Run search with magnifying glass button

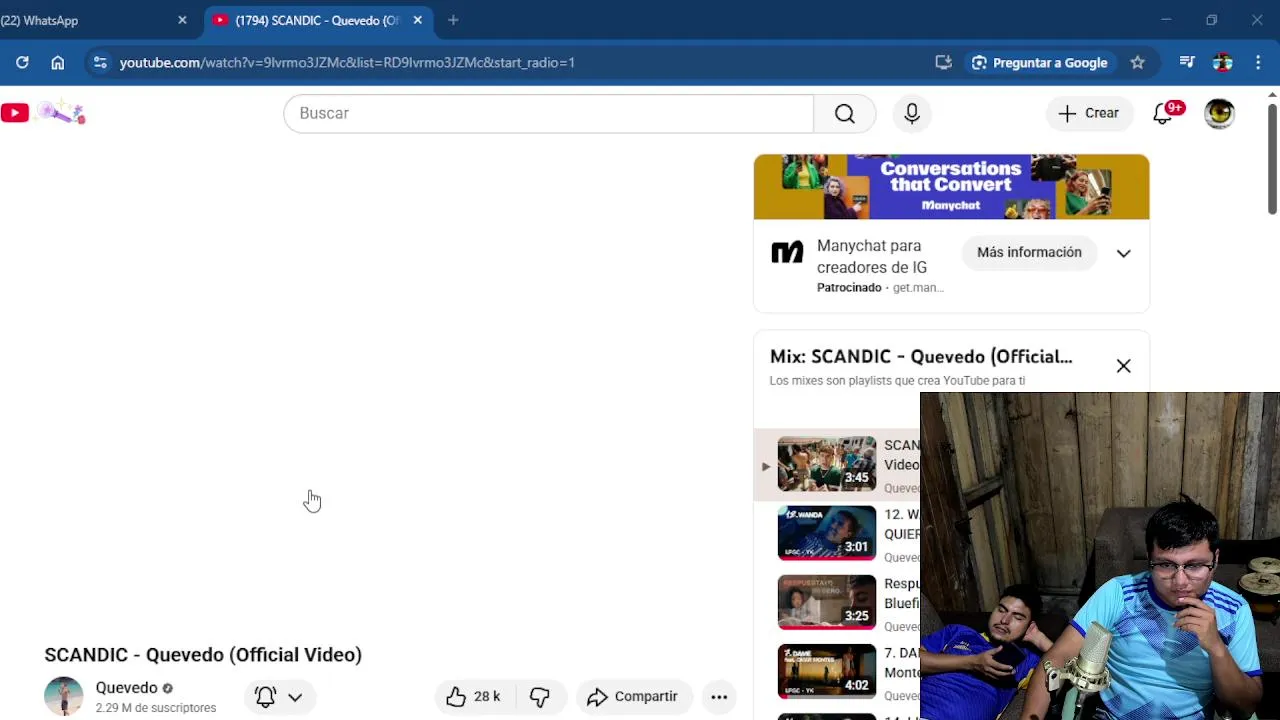tap(845, 113)
